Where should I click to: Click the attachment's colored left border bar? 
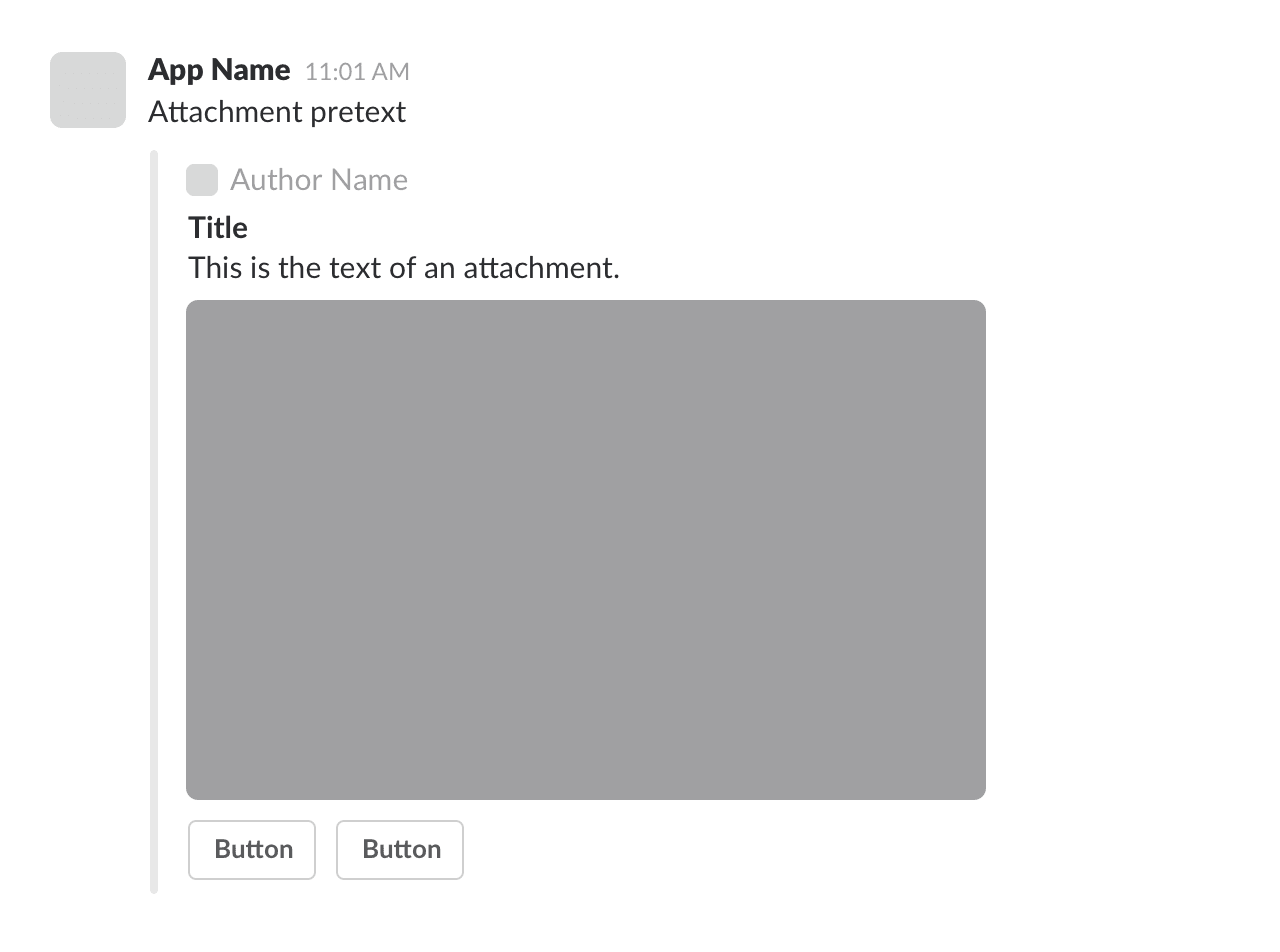[x=154, y=520]
